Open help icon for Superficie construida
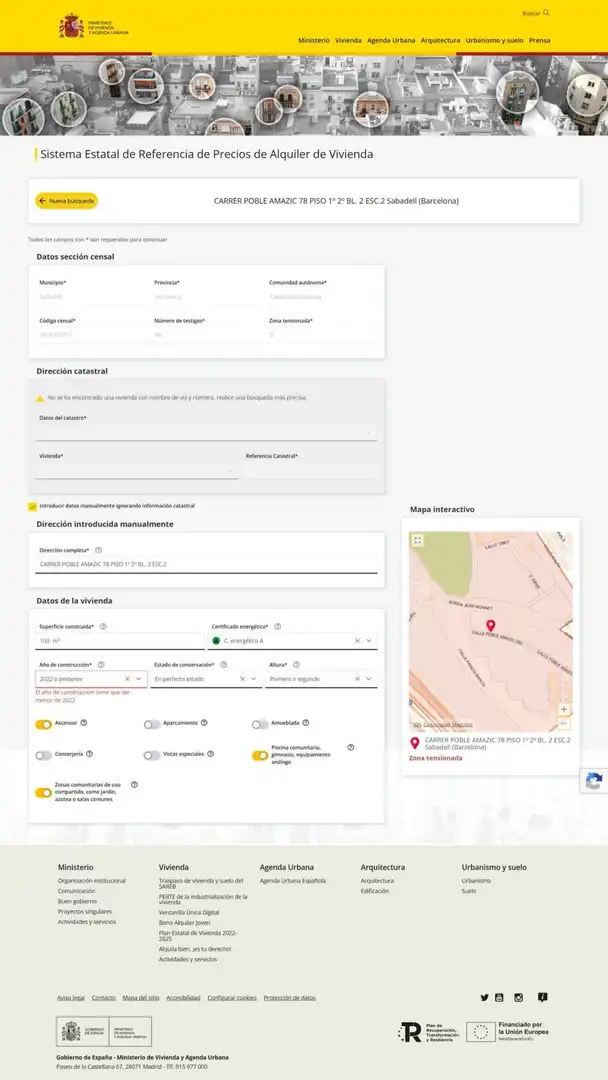Viewport: 608px width, 1080px height. [x=103, y=627]
